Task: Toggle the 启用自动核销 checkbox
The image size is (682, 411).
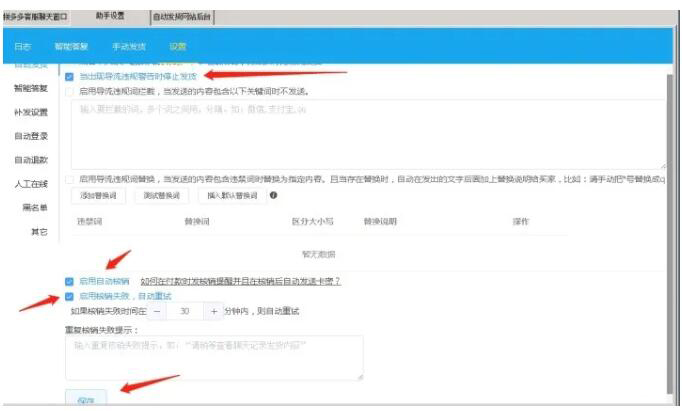Action: click(x=69, y=281)
